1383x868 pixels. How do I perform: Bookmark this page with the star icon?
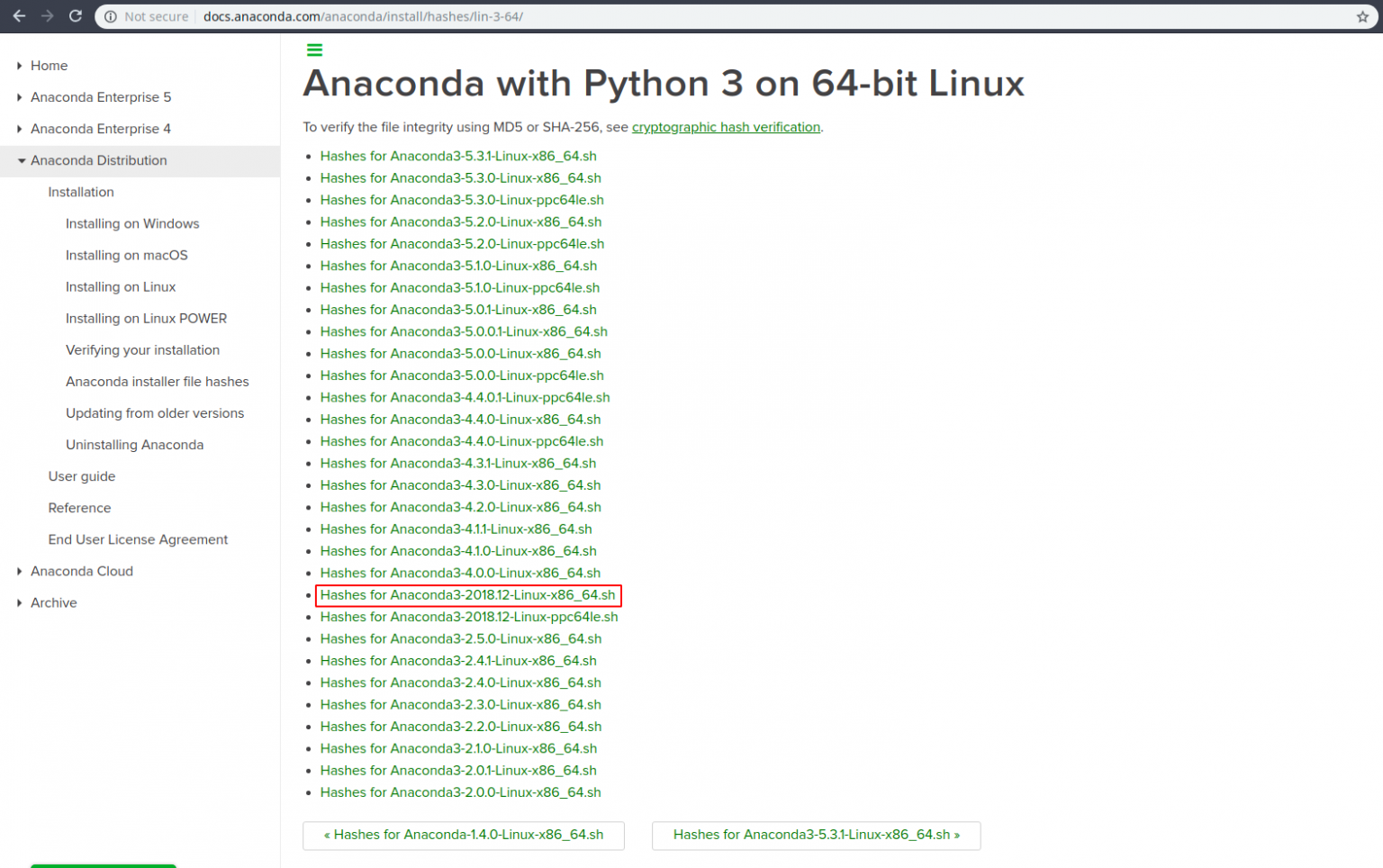[1362, 15]
